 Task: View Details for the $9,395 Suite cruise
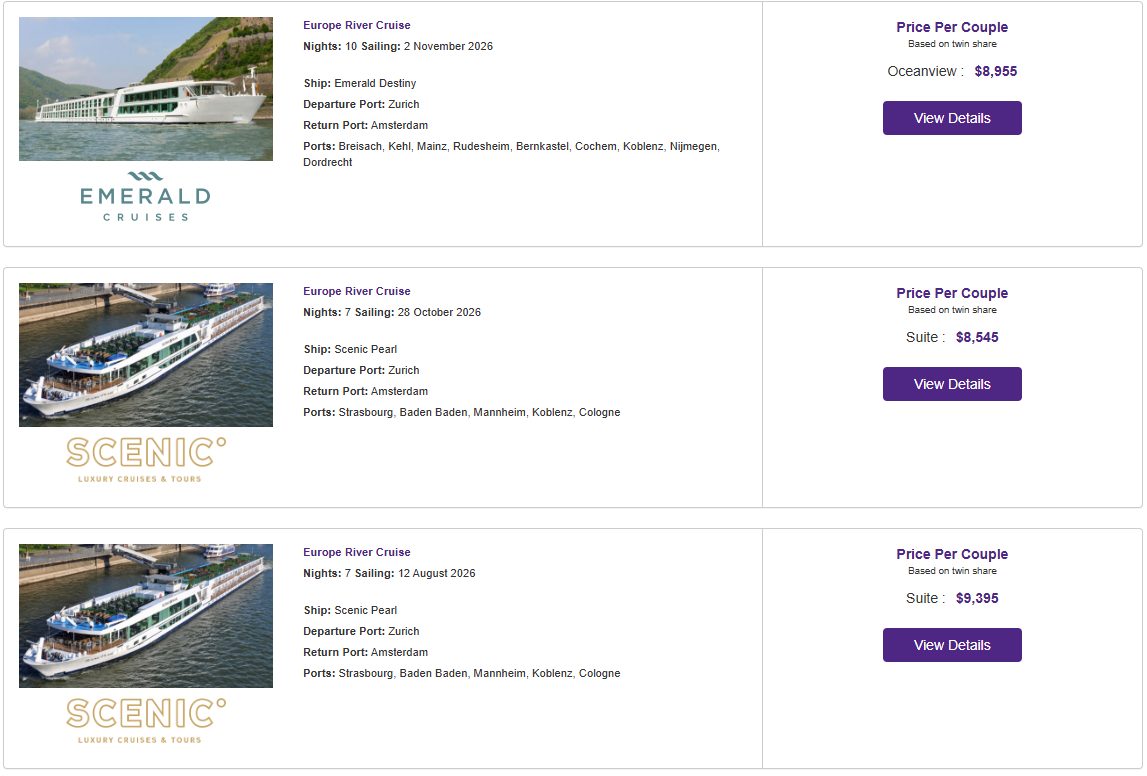(952, 645)
